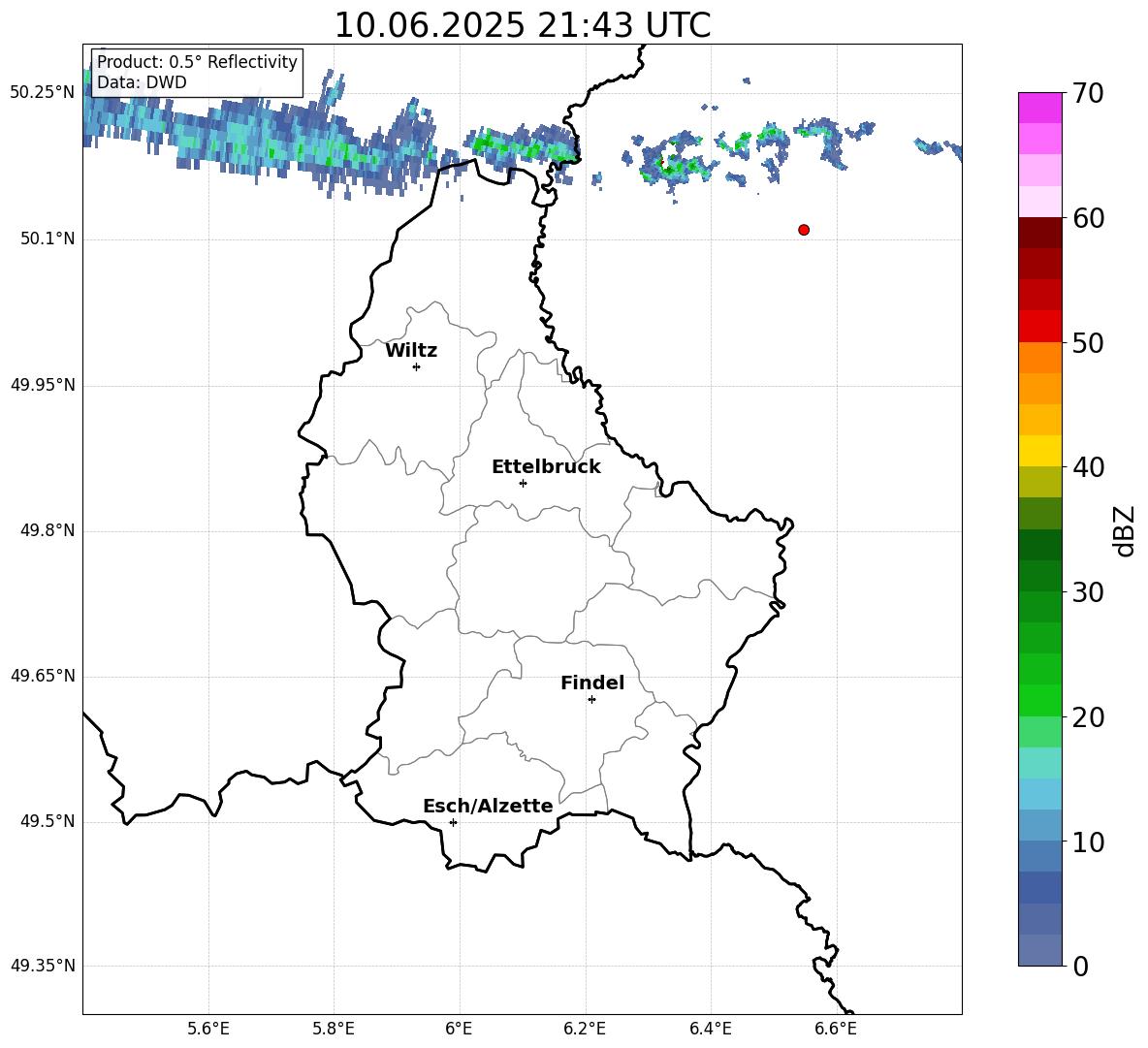Click the Esch/Alzette city label
The image size is (1148, 1048).
tap(488, 806)
